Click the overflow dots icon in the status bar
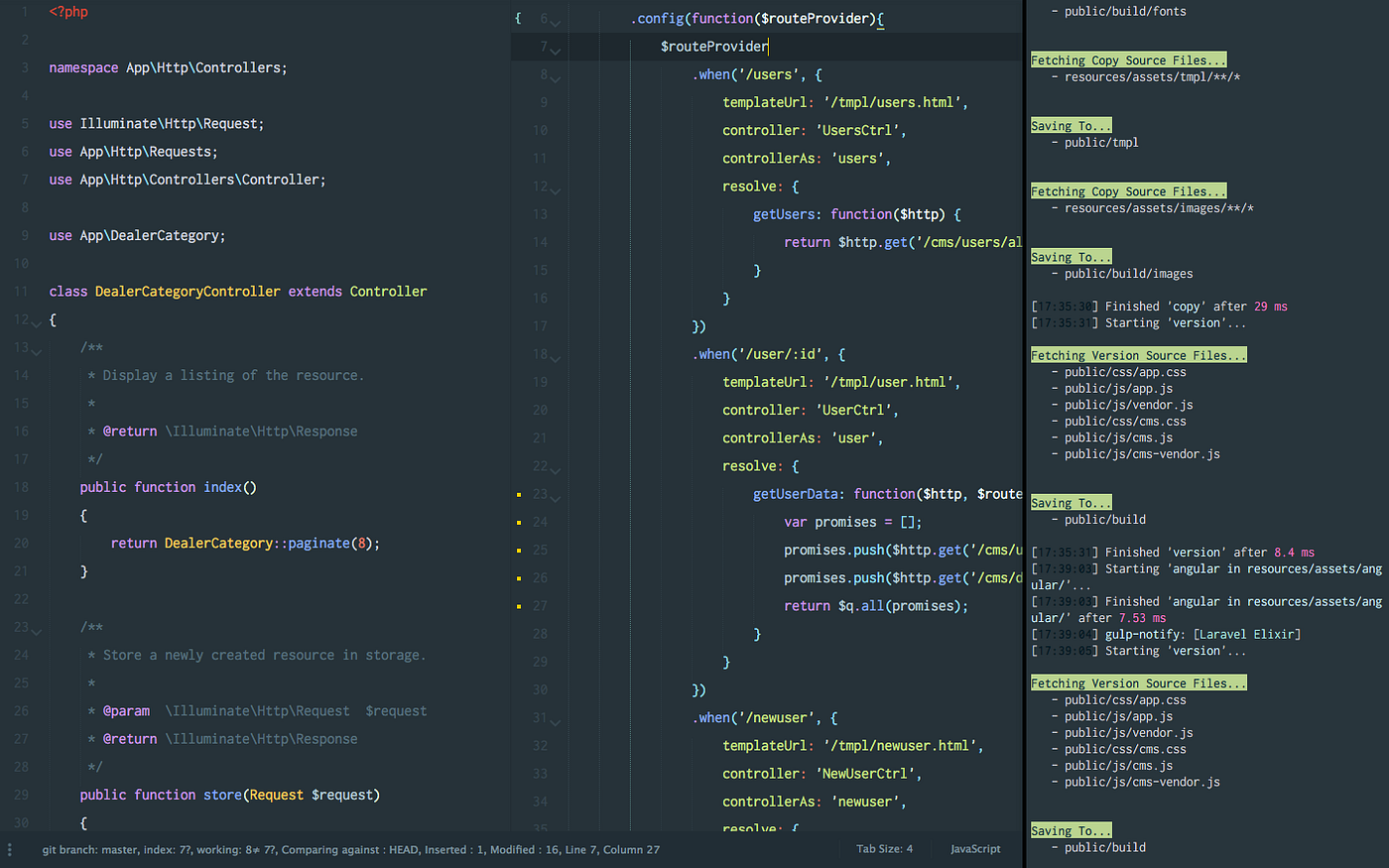Image resolution: width=1389 pixels, height=868 pixels. click(11, 849)
